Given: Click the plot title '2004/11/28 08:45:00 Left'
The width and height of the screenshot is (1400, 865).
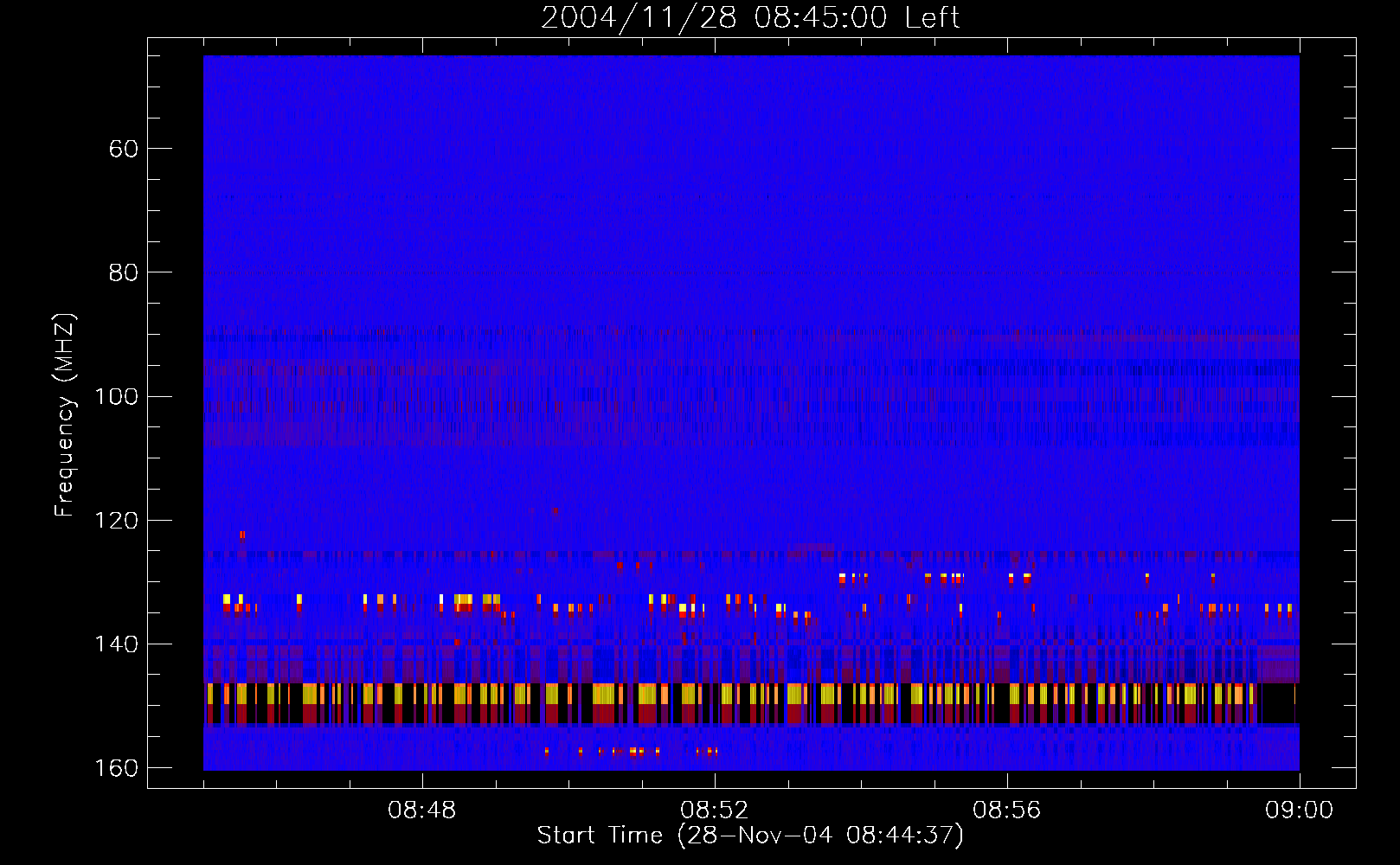Looking at the screenshot, I should tap(750, 17).
